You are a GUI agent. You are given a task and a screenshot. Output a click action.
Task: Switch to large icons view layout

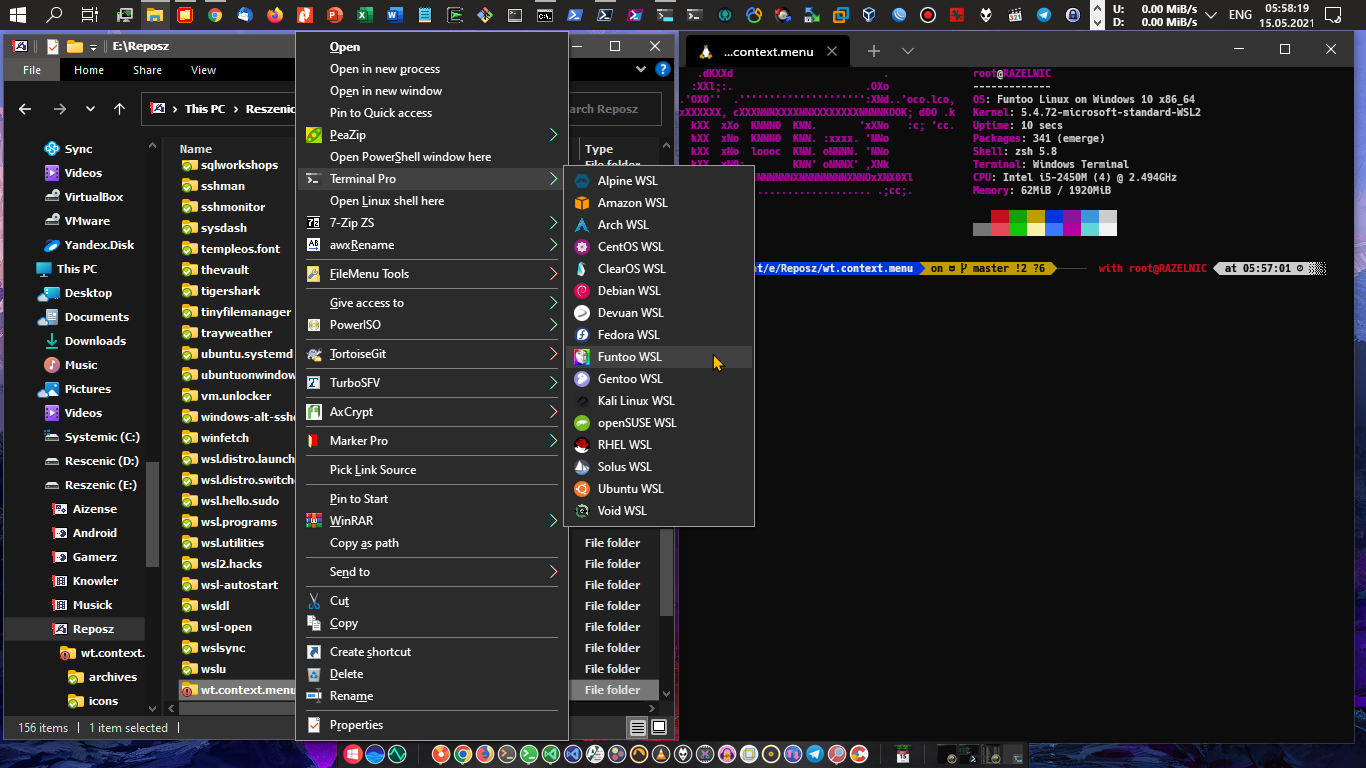[659, 727]
